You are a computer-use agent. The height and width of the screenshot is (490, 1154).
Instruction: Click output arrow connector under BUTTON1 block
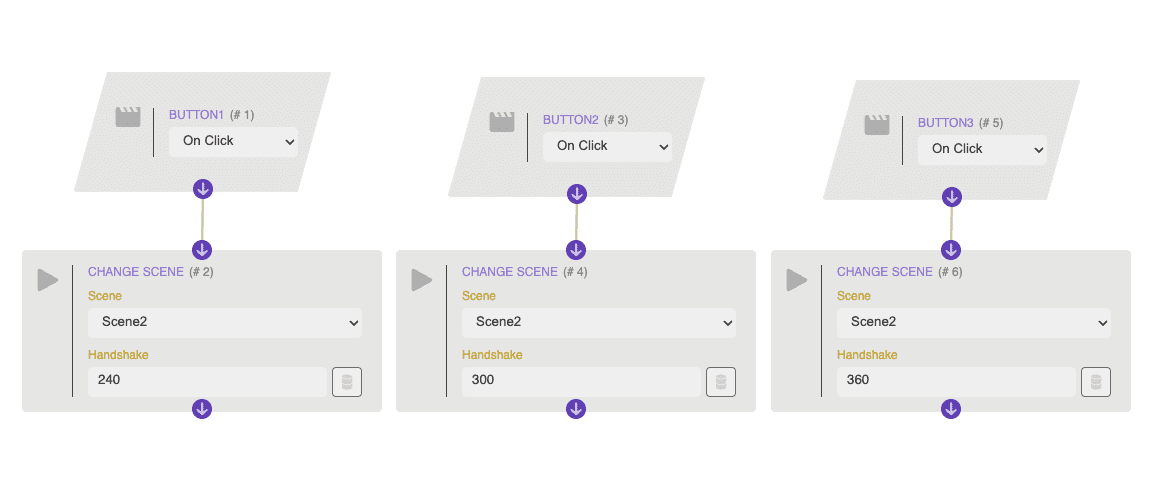[202, 188]
